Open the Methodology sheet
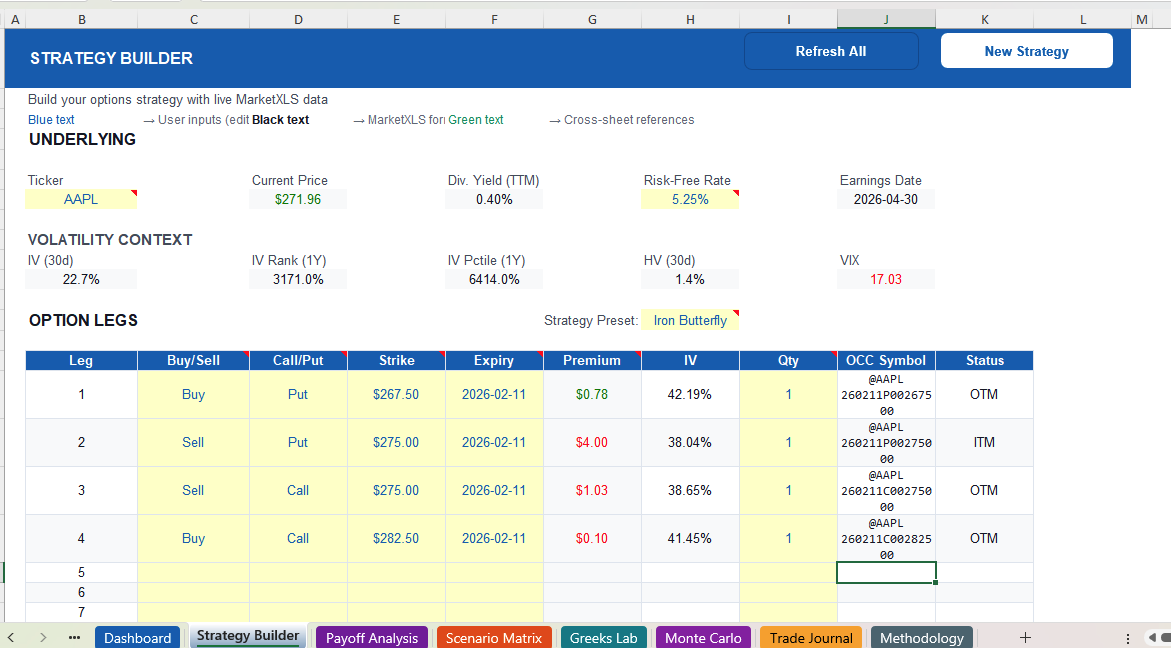 click(921, 637)
